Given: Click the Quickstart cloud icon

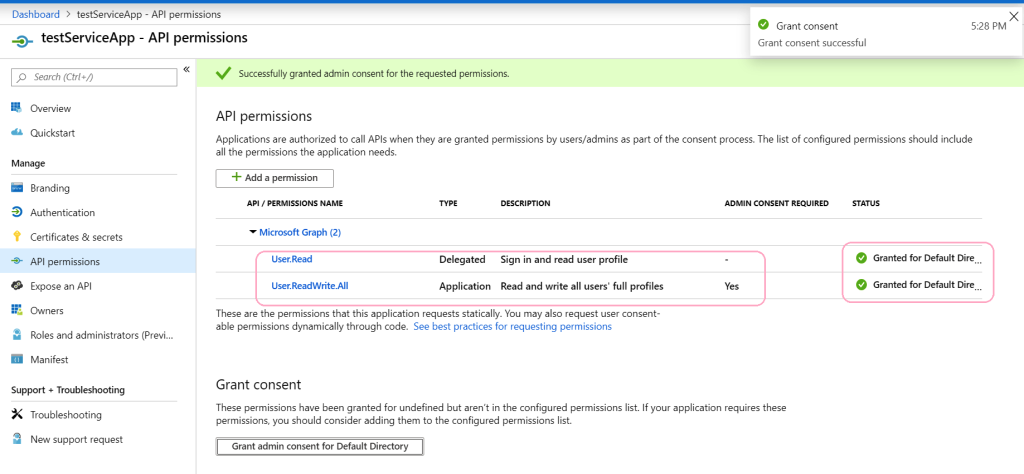Looking at the screenshot, I should tap(17, 133).
